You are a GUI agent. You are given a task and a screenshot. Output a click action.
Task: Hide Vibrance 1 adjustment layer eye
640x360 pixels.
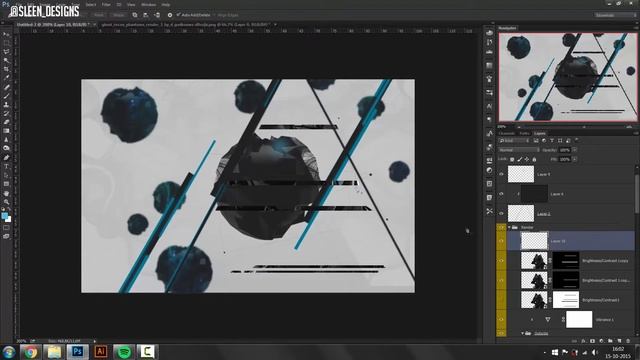(501, 320)
